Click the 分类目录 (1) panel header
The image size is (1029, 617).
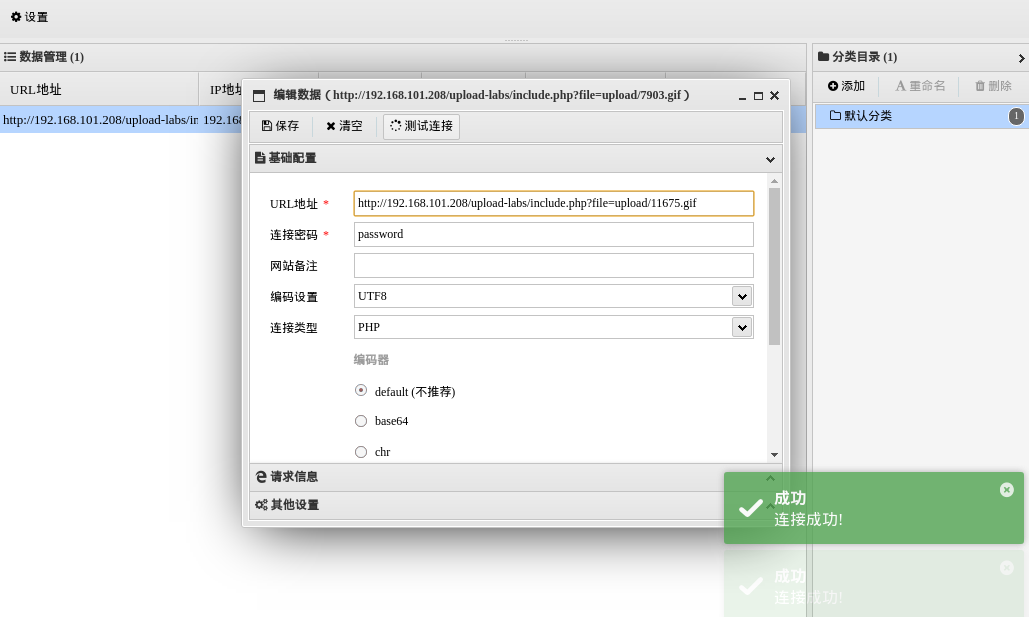[921, 57]
